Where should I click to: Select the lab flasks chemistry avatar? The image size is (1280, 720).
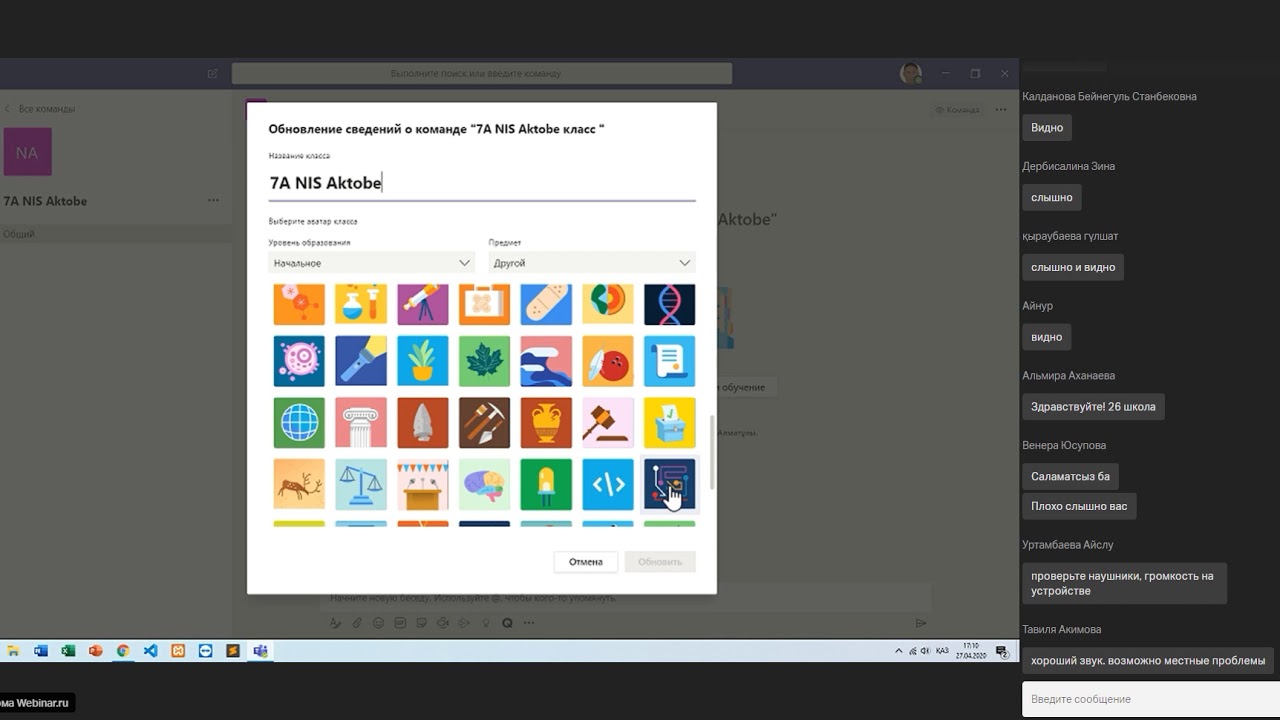(361, 304)
